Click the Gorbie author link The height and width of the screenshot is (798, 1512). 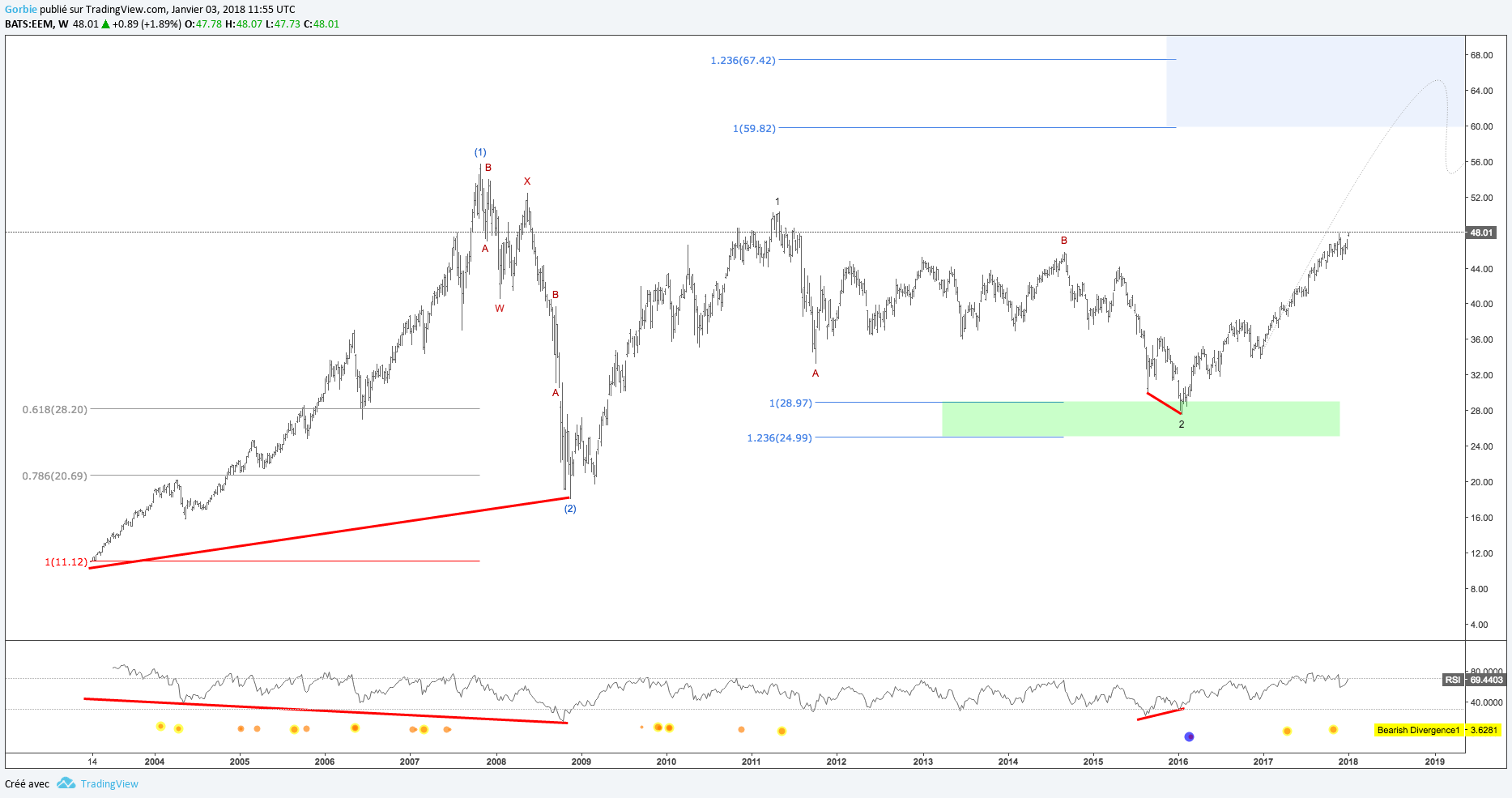tap(21, 10)
